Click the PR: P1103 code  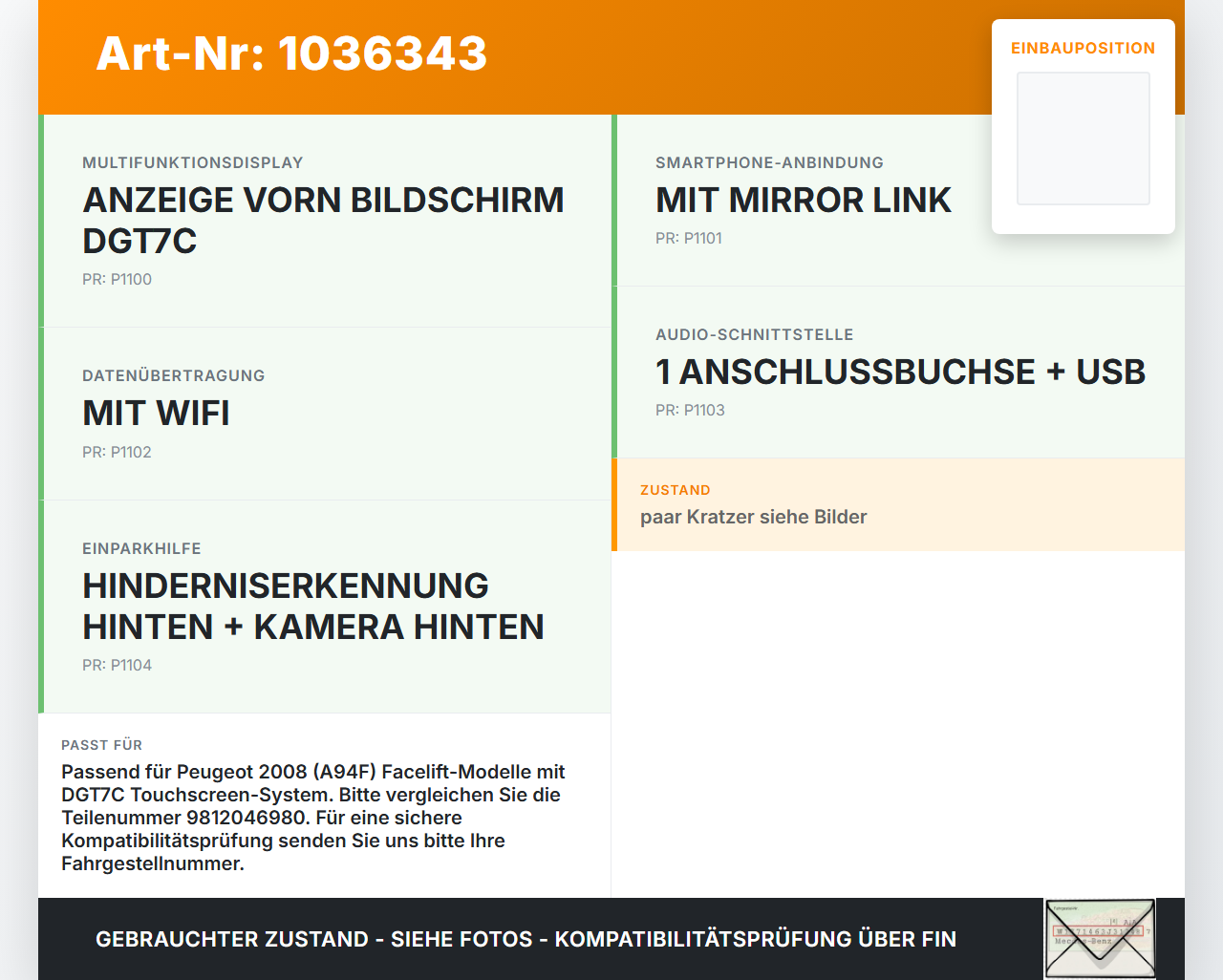[690, 410]
